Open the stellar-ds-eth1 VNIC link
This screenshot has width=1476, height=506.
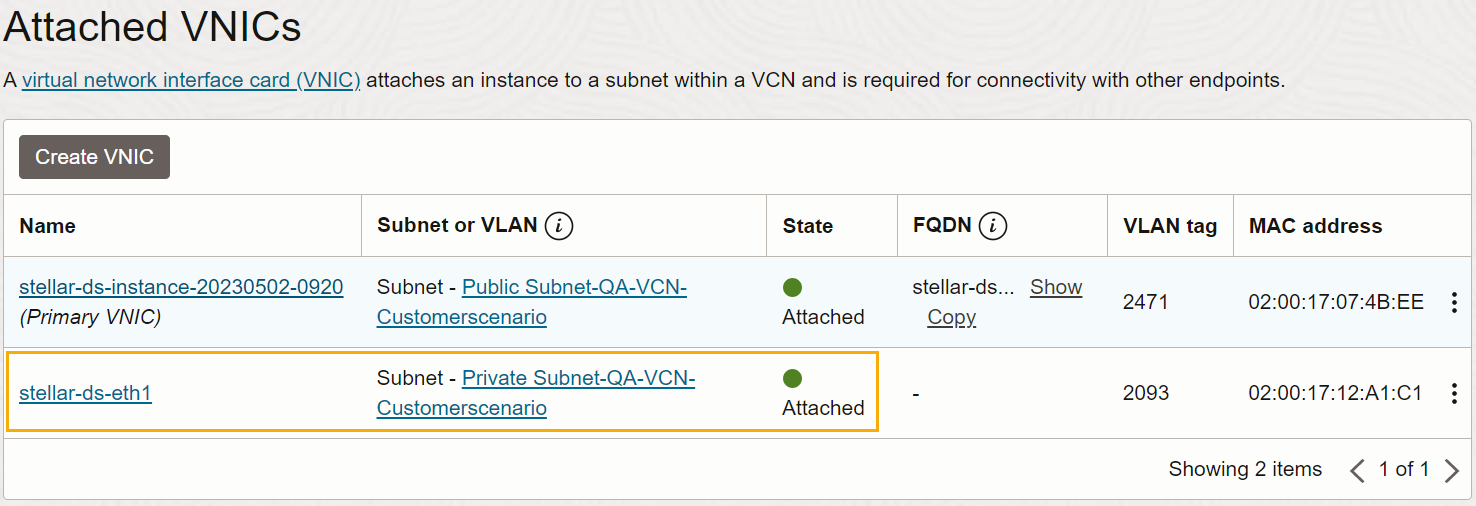coord(85,393)
